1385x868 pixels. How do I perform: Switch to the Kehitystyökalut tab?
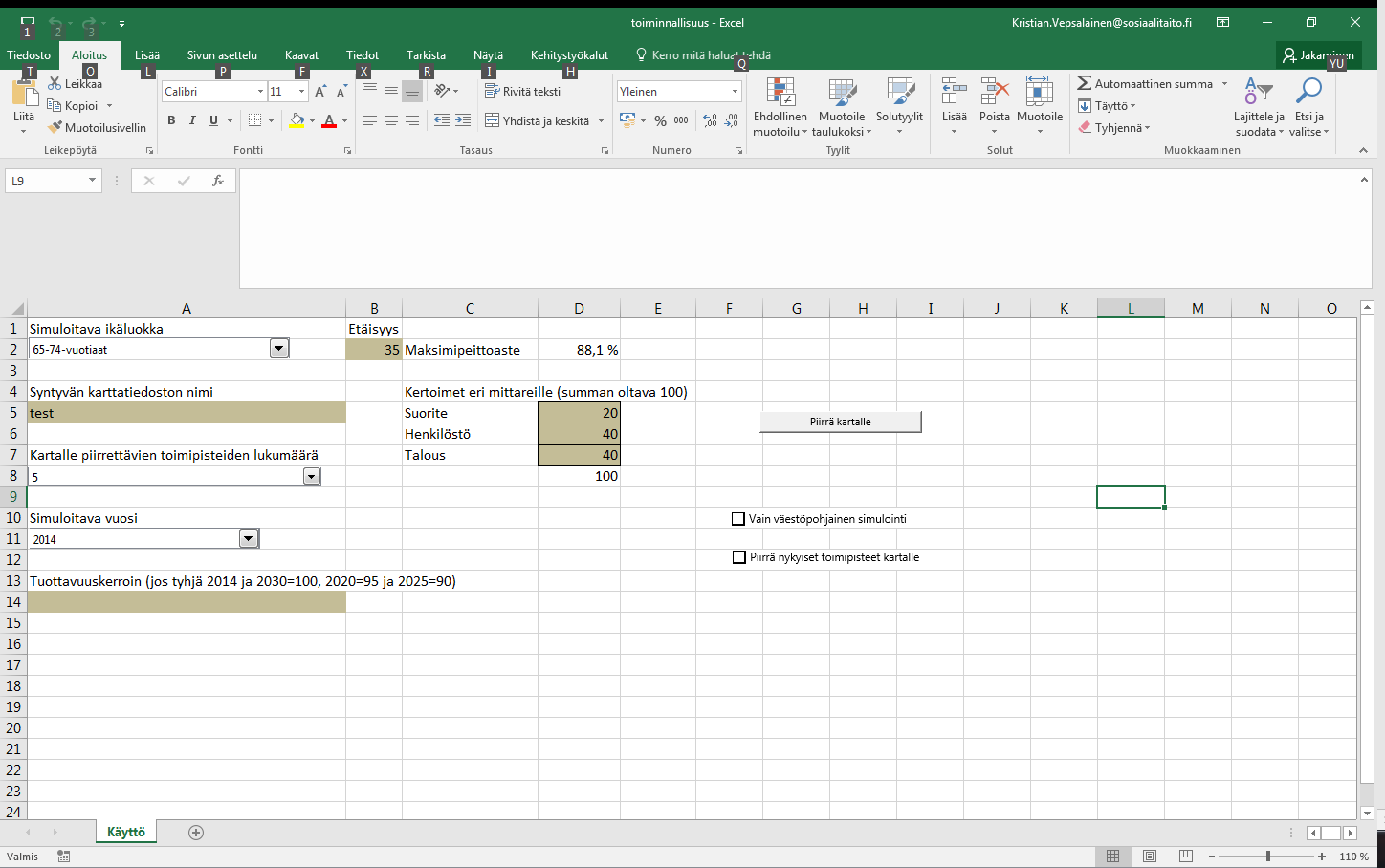click(569, 55)
